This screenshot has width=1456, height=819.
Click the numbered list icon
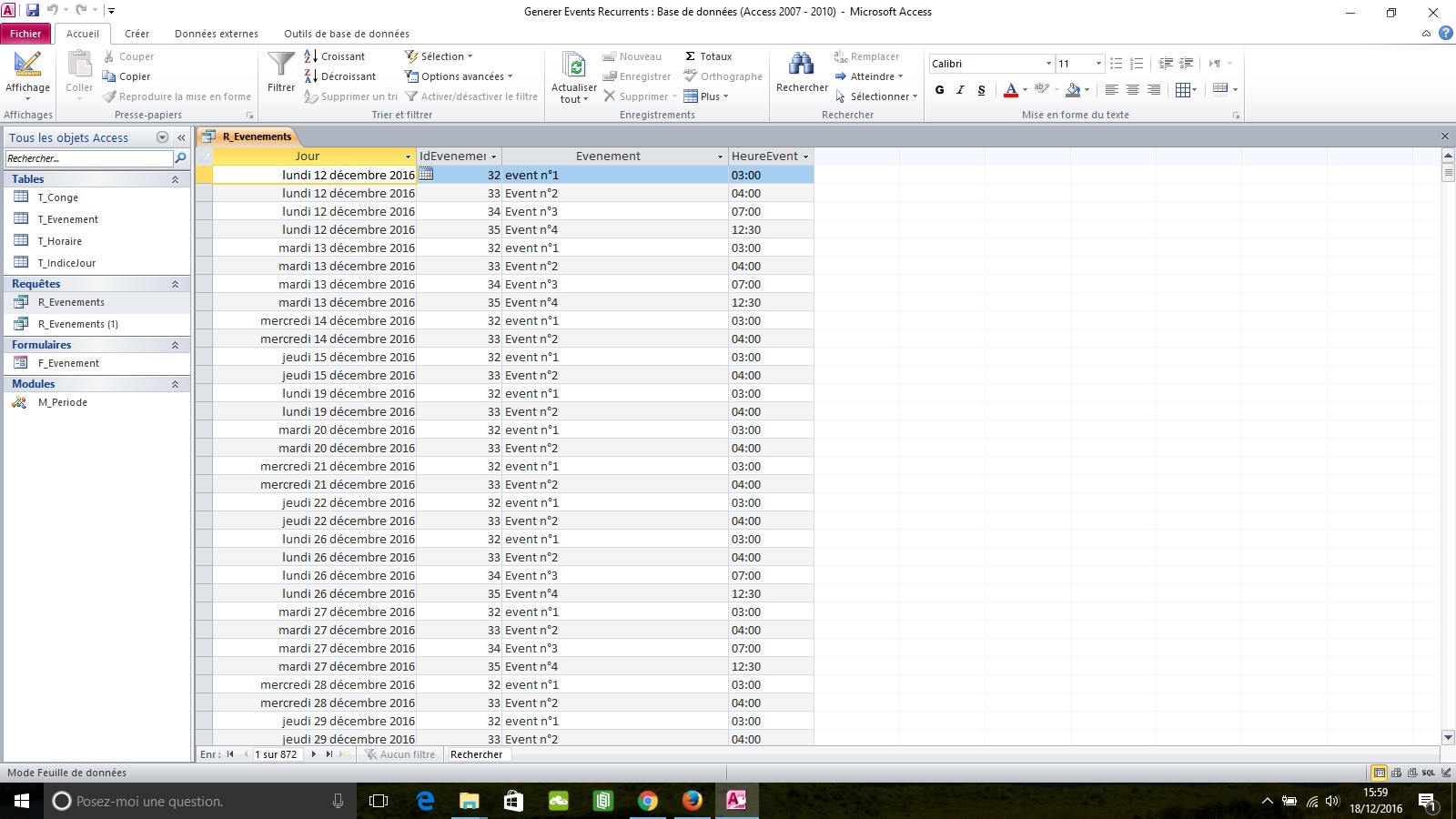point(1136,64)
